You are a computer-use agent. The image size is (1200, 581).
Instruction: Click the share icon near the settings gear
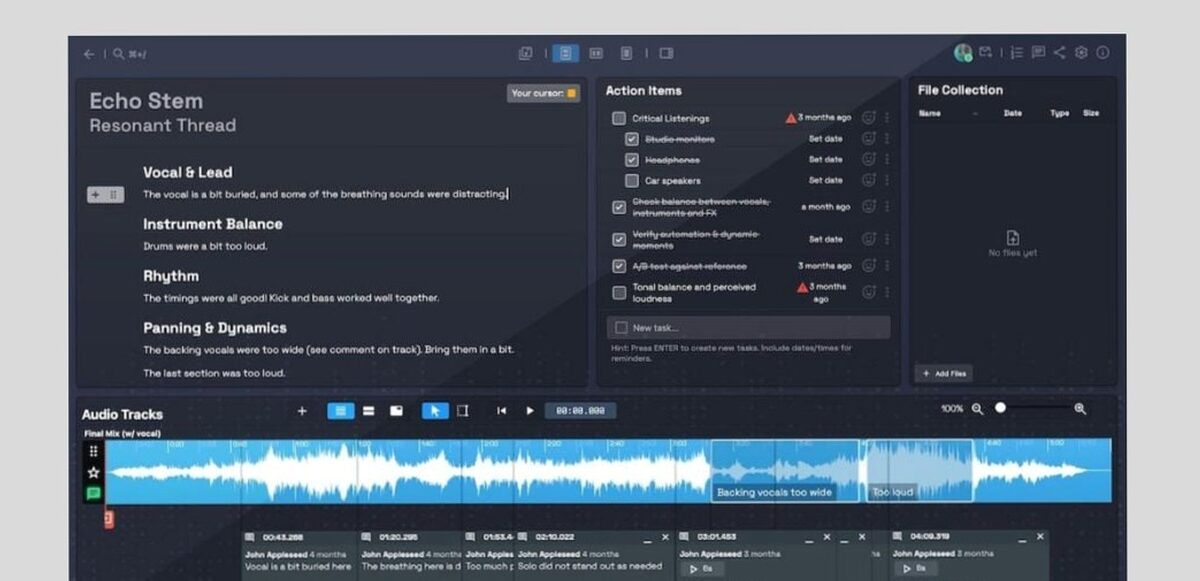1059,52
